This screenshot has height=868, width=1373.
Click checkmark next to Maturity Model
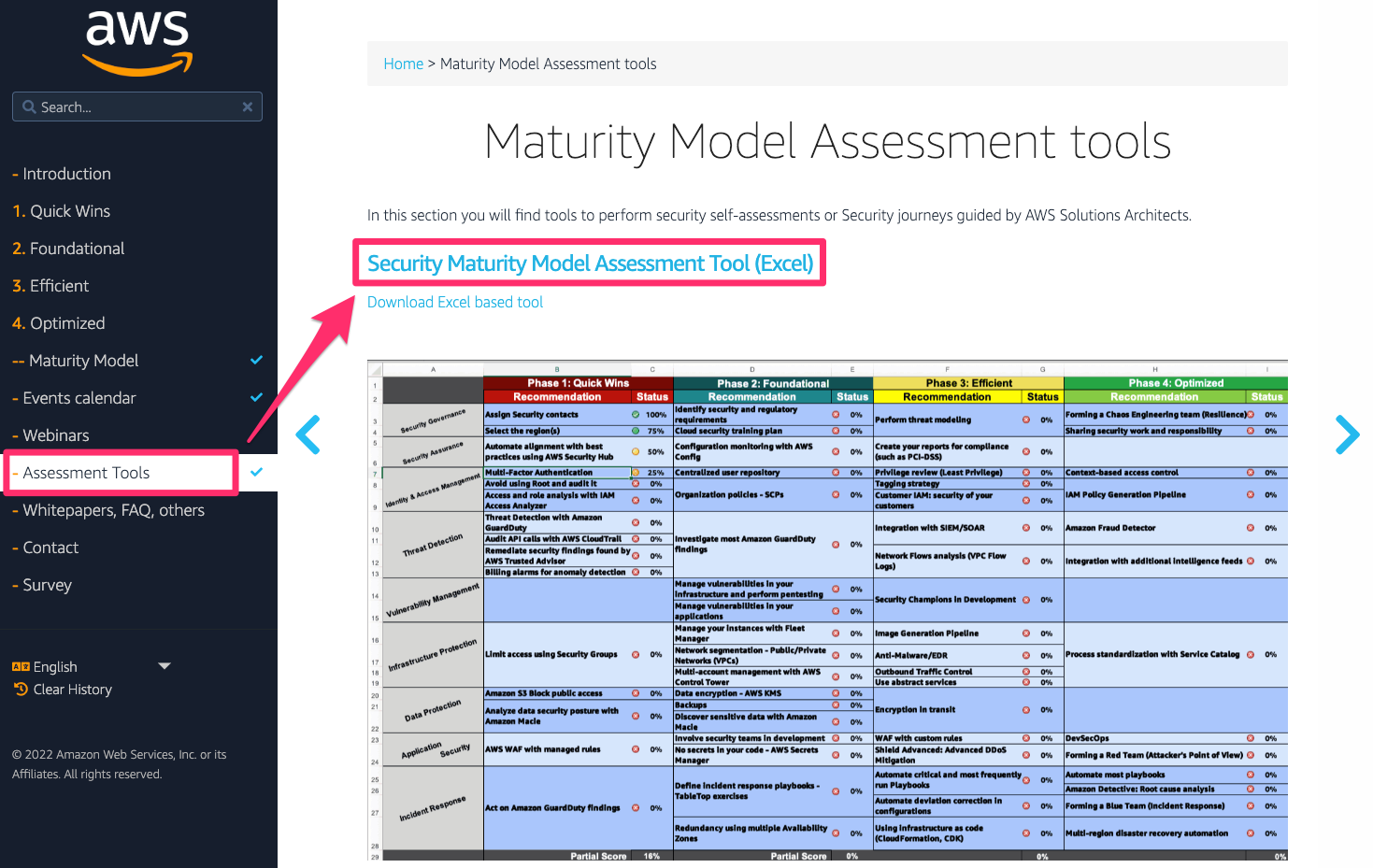[x=257, y=360]
